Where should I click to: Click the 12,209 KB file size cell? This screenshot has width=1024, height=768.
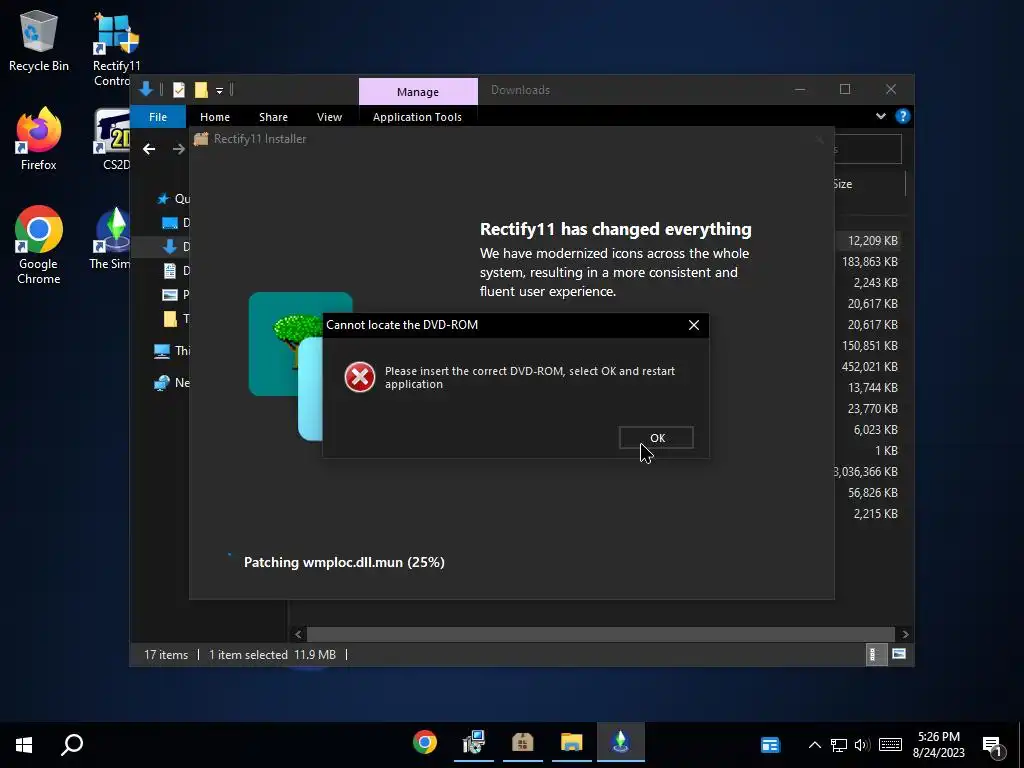[872, 241]
